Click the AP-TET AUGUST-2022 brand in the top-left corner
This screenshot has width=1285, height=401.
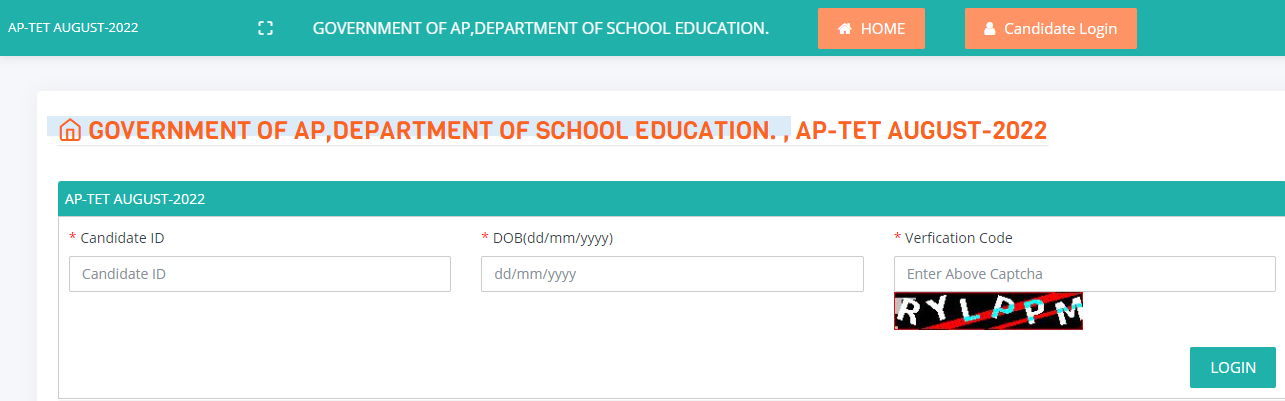coord(73,27)
